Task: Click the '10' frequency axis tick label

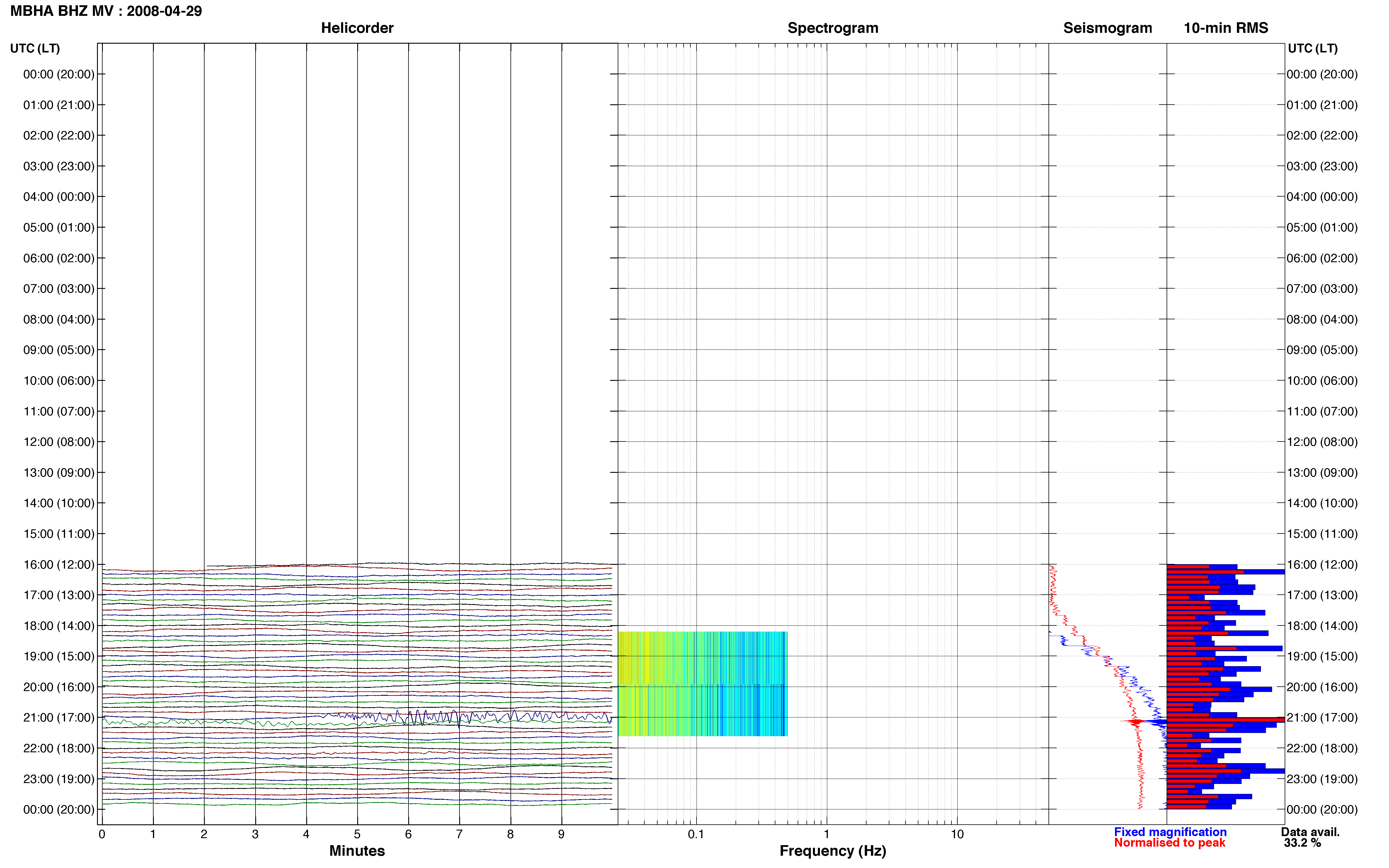Action: [x=957, y=834]
